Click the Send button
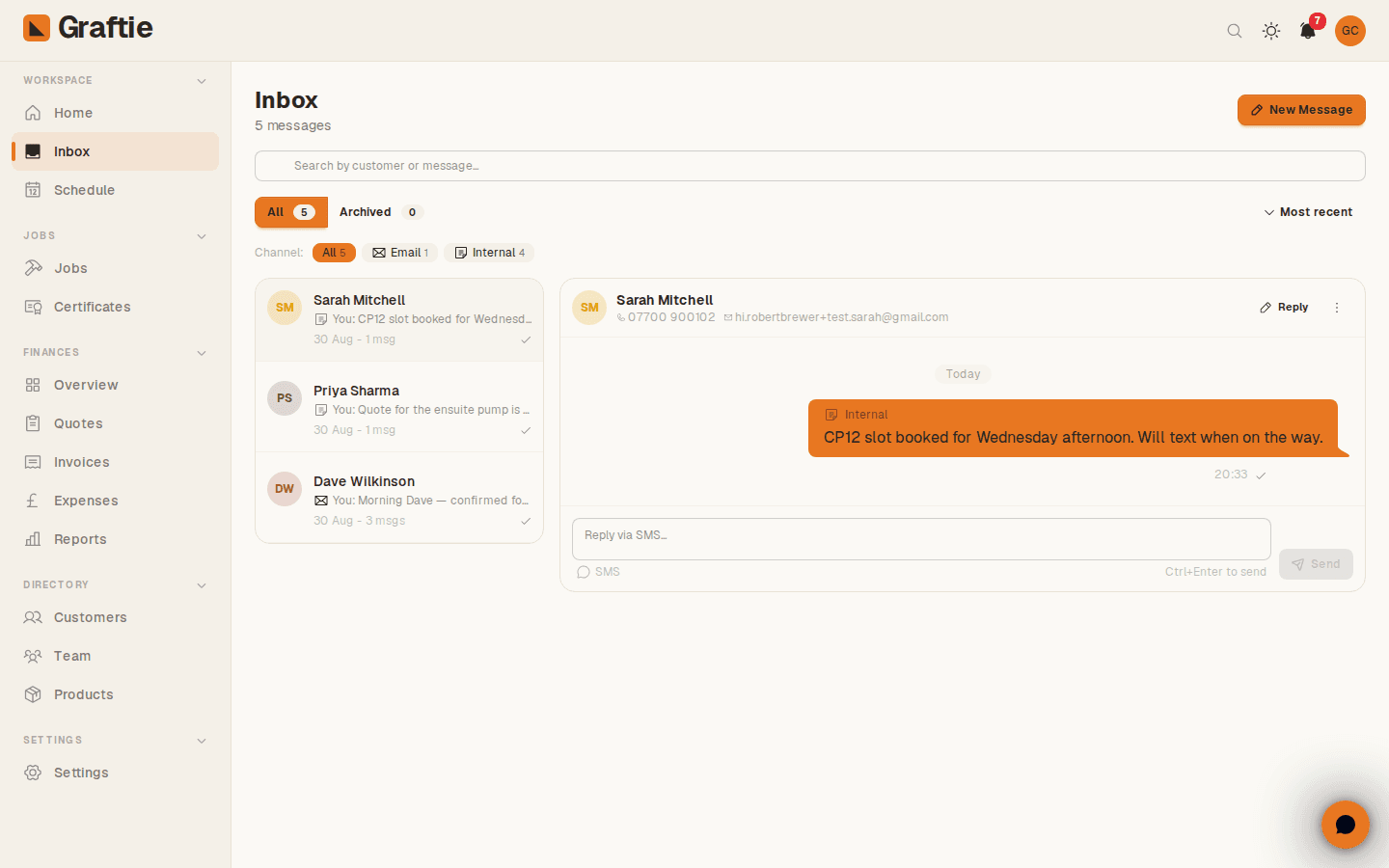The width and height of the screenshot is (1389, 868). (1316, 564)
